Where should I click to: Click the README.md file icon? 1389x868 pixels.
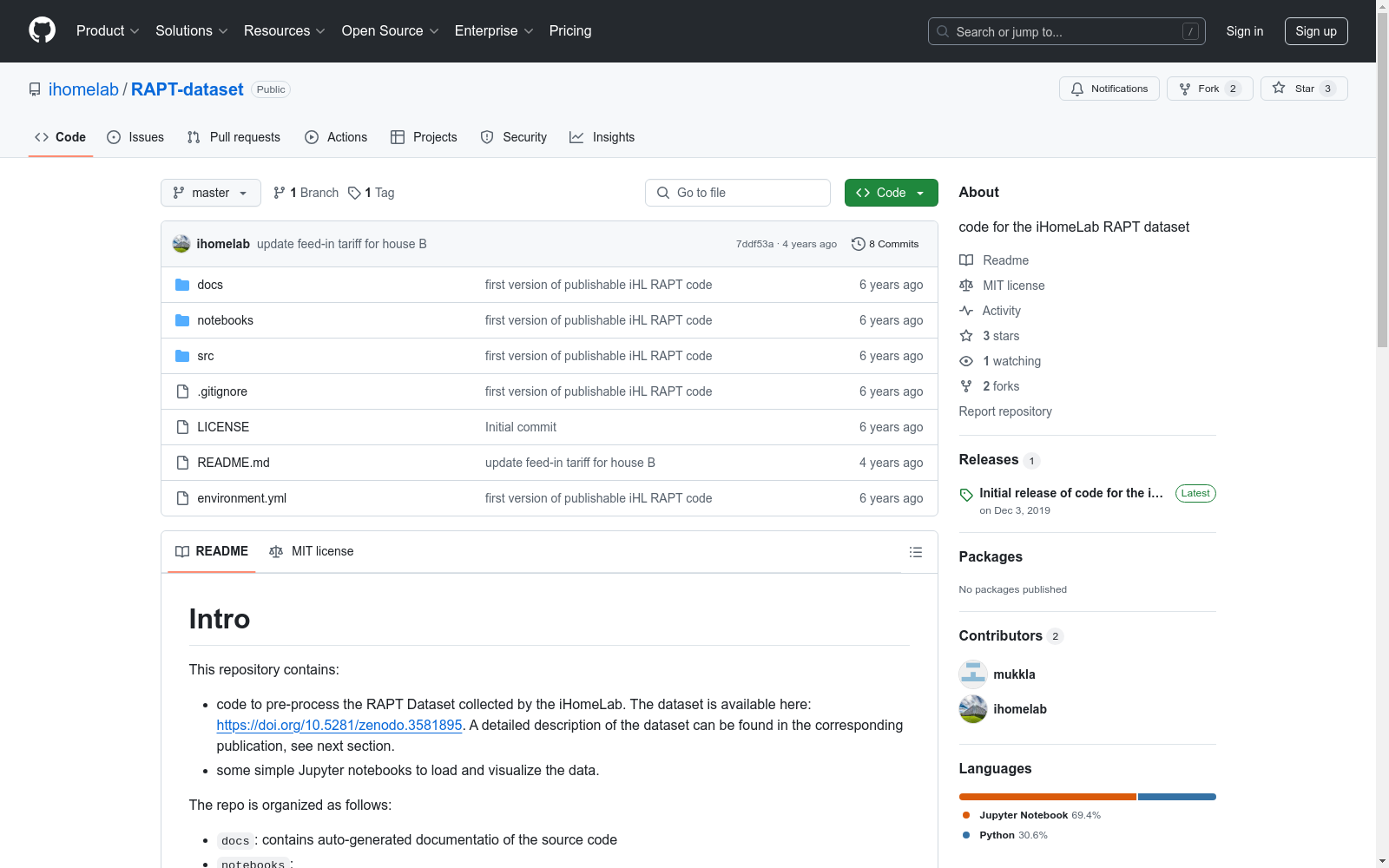182,463
